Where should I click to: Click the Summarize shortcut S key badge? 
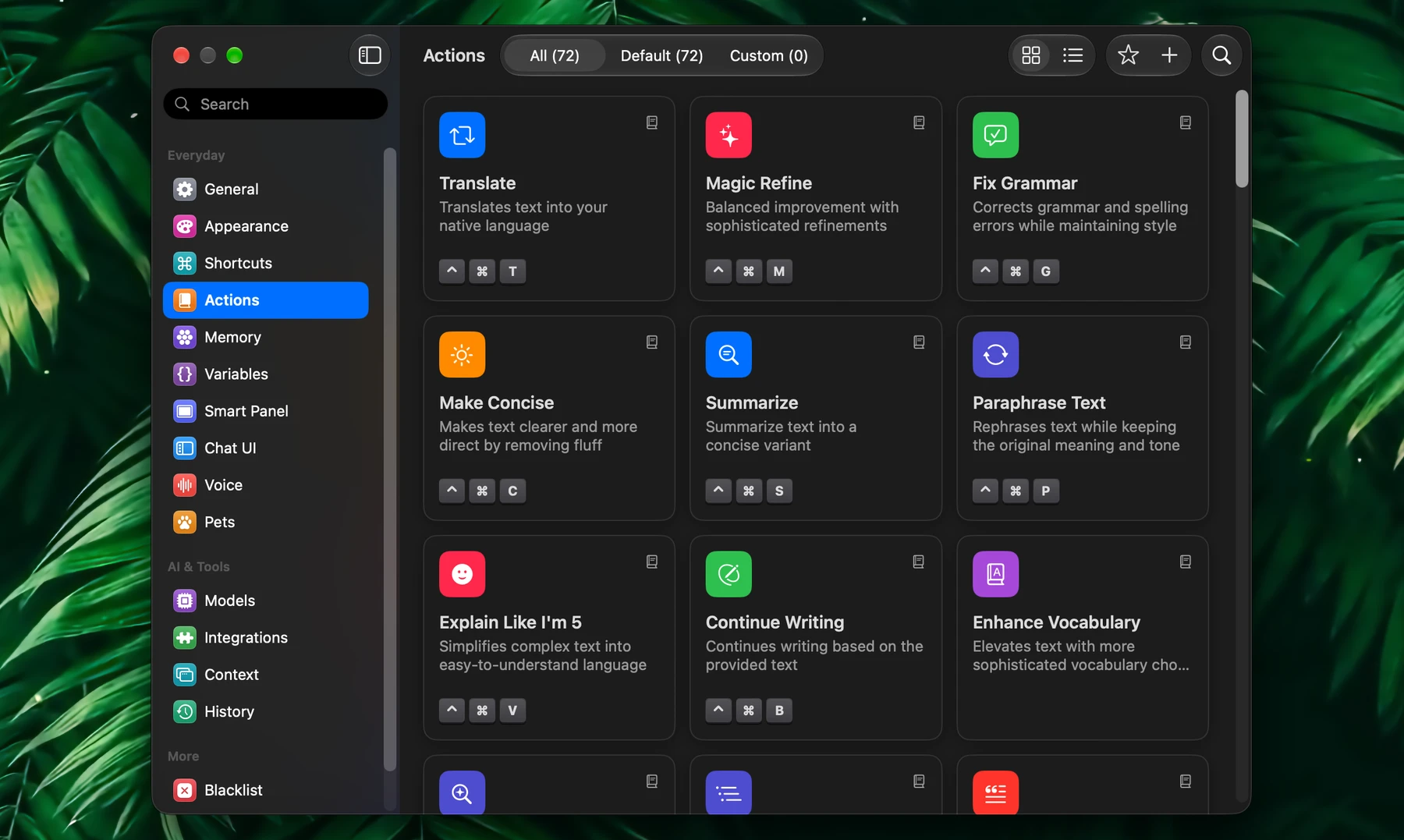[x=779, y=491]
